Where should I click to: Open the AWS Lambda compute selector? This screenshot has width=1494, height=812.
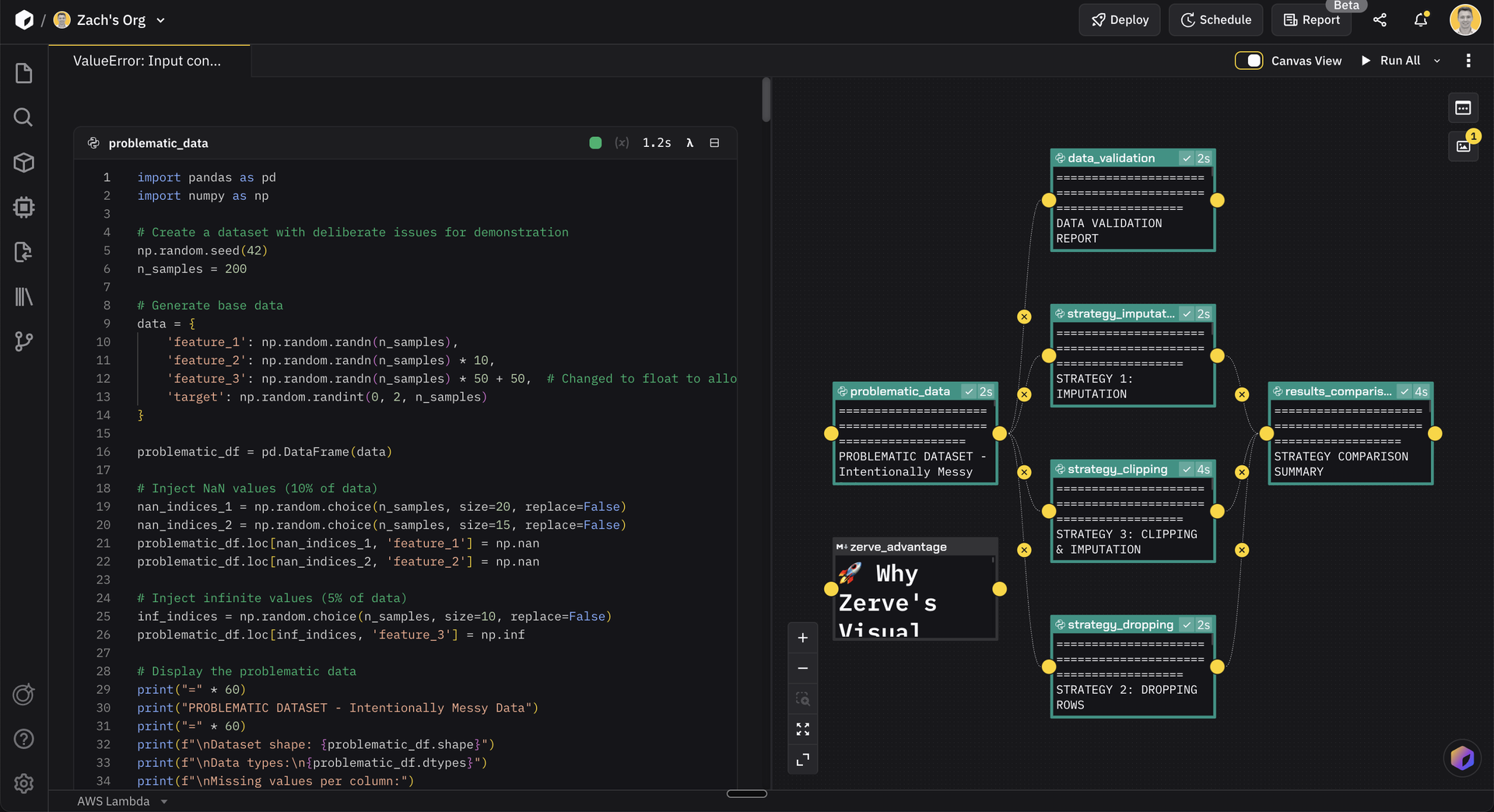[x=121, y=801]
